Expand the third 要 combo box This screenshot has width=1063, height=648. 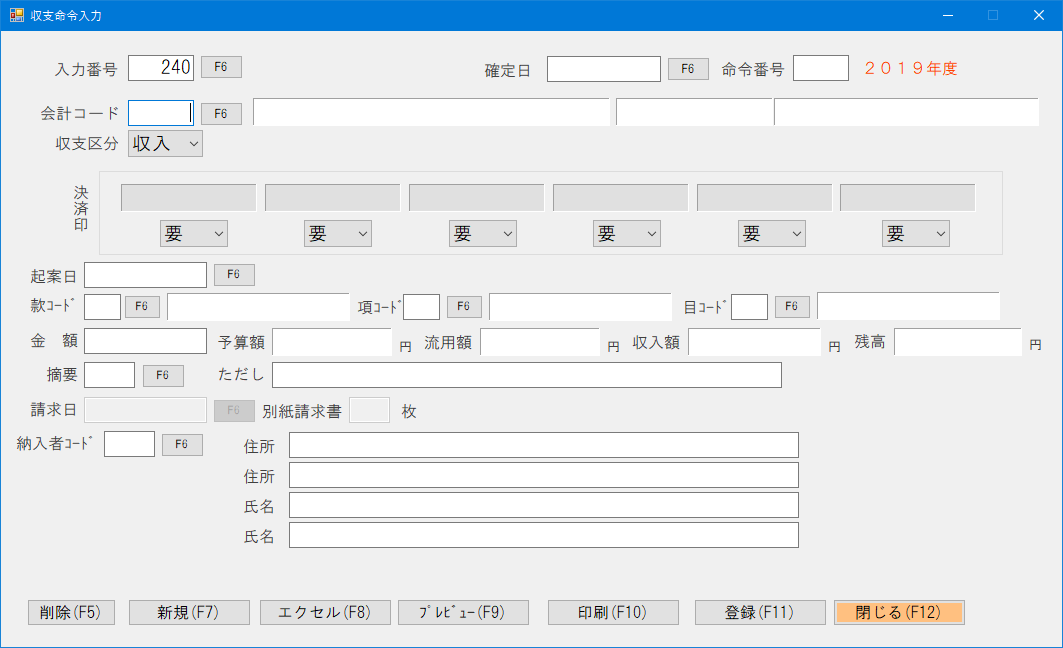coord(482,233)
